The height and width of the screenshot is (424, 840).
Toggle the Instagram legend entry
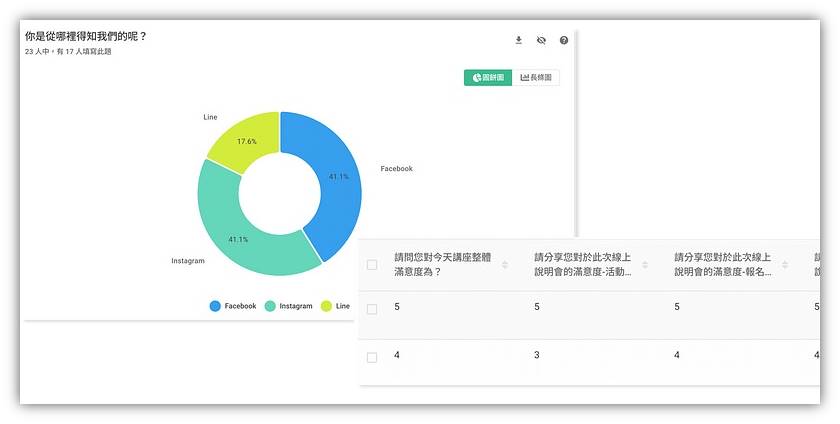click(x=289, y=306)
